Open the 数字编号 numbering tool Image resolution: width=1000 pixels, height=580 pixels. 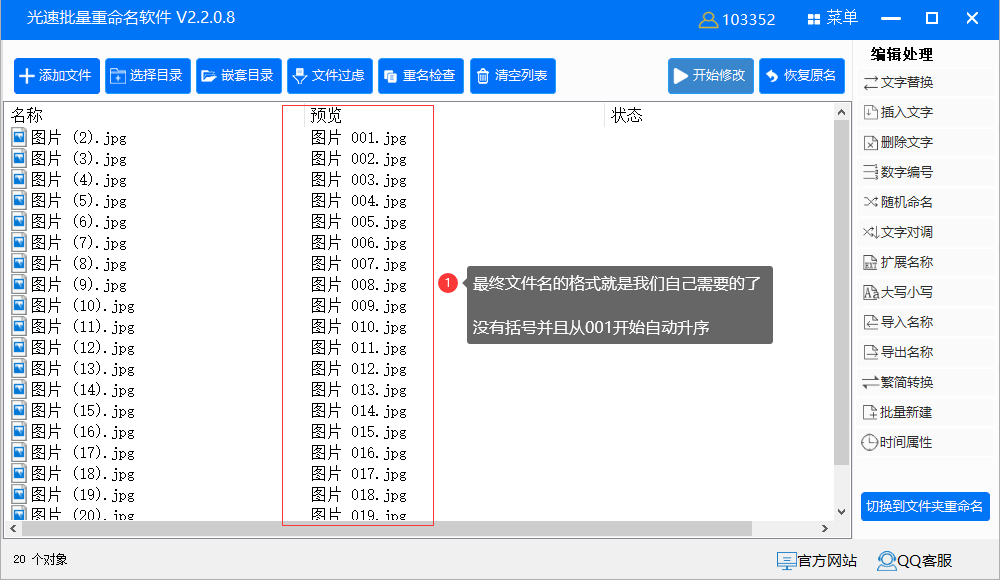tap(898, 172)
